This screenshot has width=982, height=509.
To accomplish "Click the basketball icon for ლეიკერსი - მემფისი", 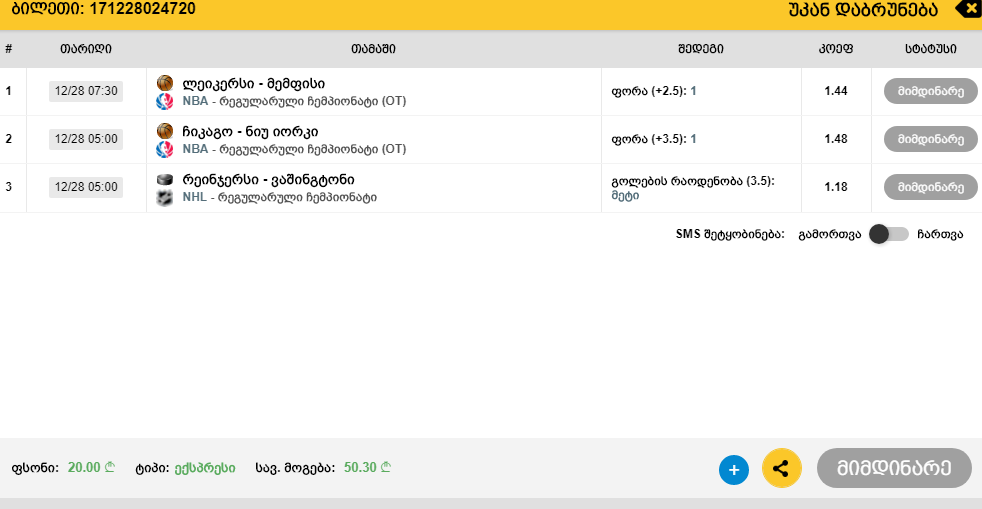I will (x=165, y=83).
